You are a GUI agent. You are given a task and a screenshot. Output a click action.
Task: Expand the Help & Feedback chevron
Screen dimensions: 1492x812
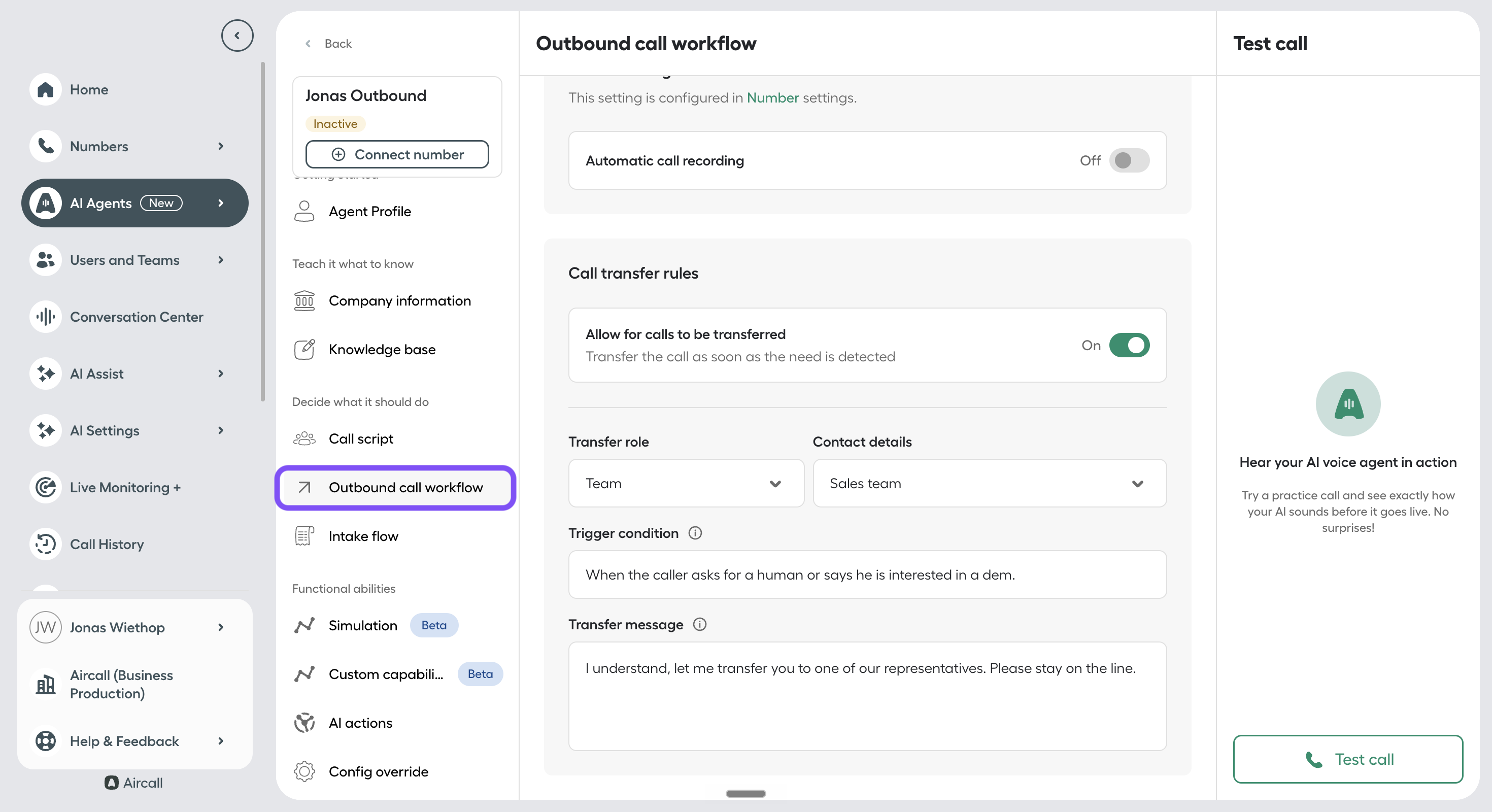tap(221, 741)
